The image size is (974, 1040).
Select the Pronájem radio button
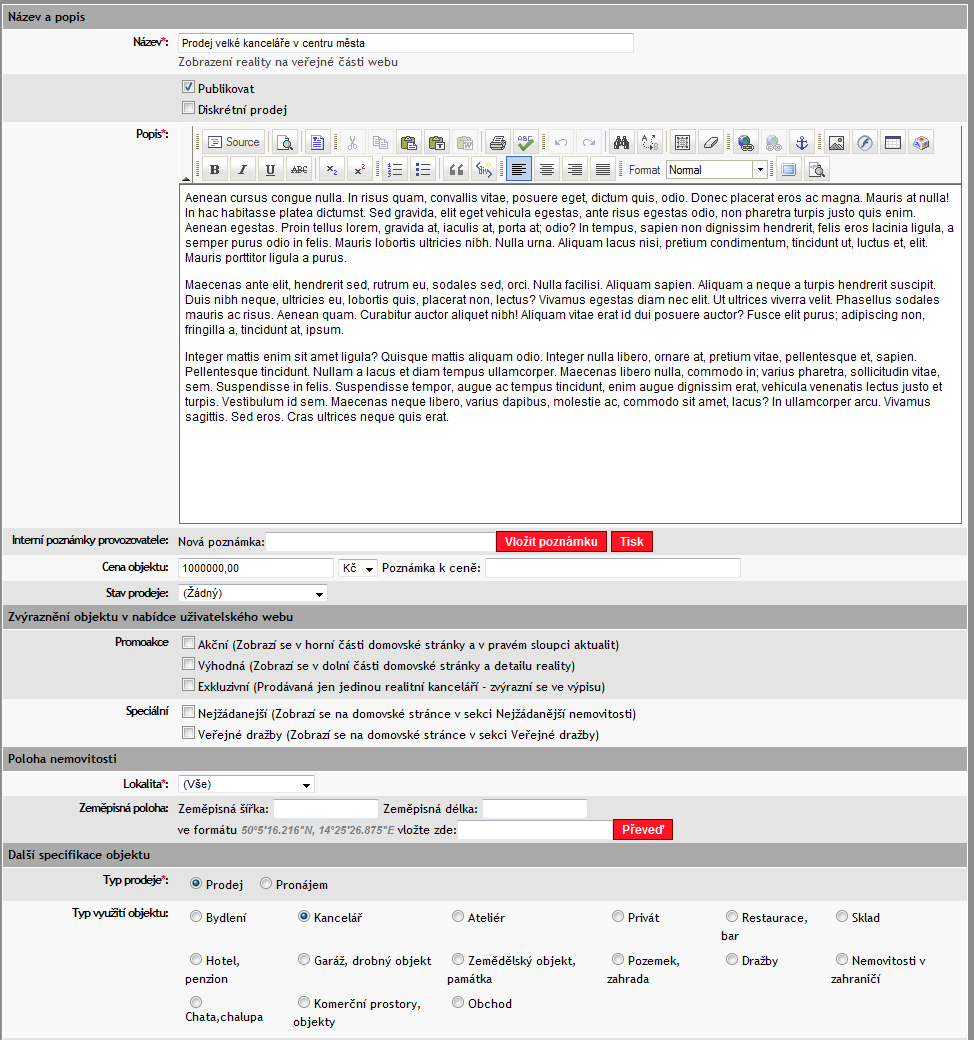pyautogui.click(x=266, y=883)
